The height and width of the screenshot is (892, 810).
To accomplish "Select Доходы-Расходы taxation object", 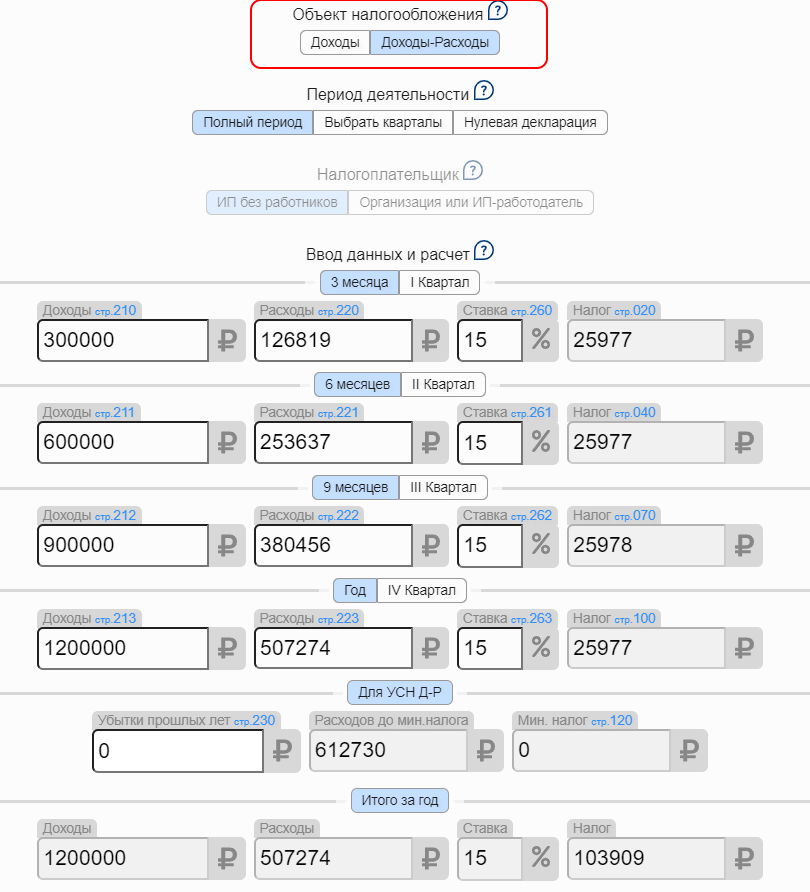I will coord(435,42).
